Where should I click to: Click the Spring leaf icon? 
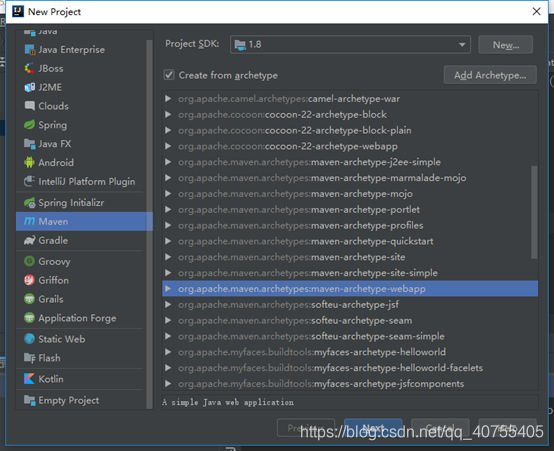[x=30, y=125]
